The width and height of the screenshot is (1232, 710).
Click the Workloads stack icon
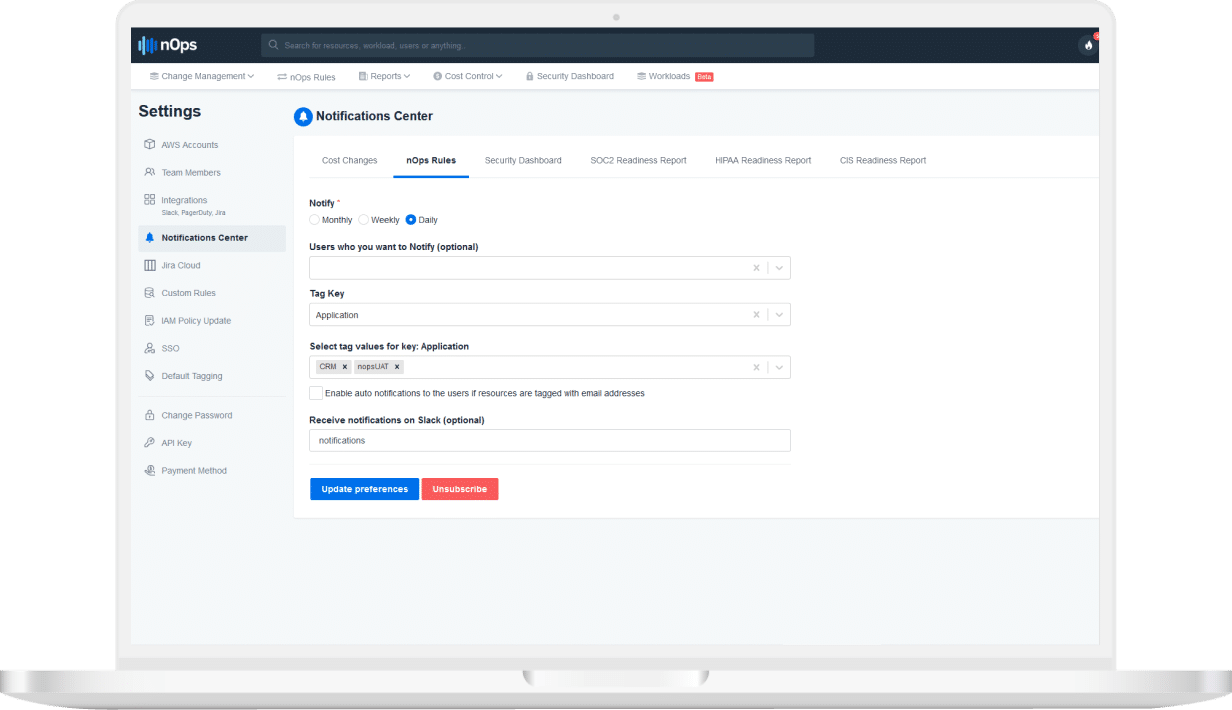coord(641,76)
